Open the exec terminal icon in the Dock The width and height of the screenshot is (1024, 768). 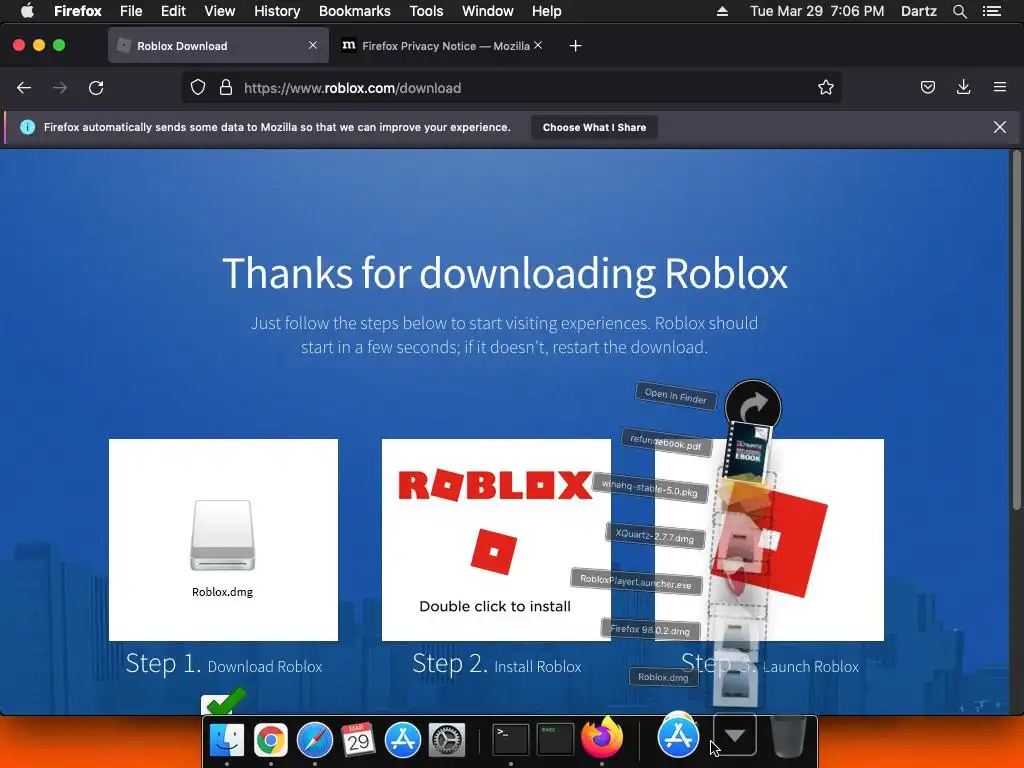(555, 740)
